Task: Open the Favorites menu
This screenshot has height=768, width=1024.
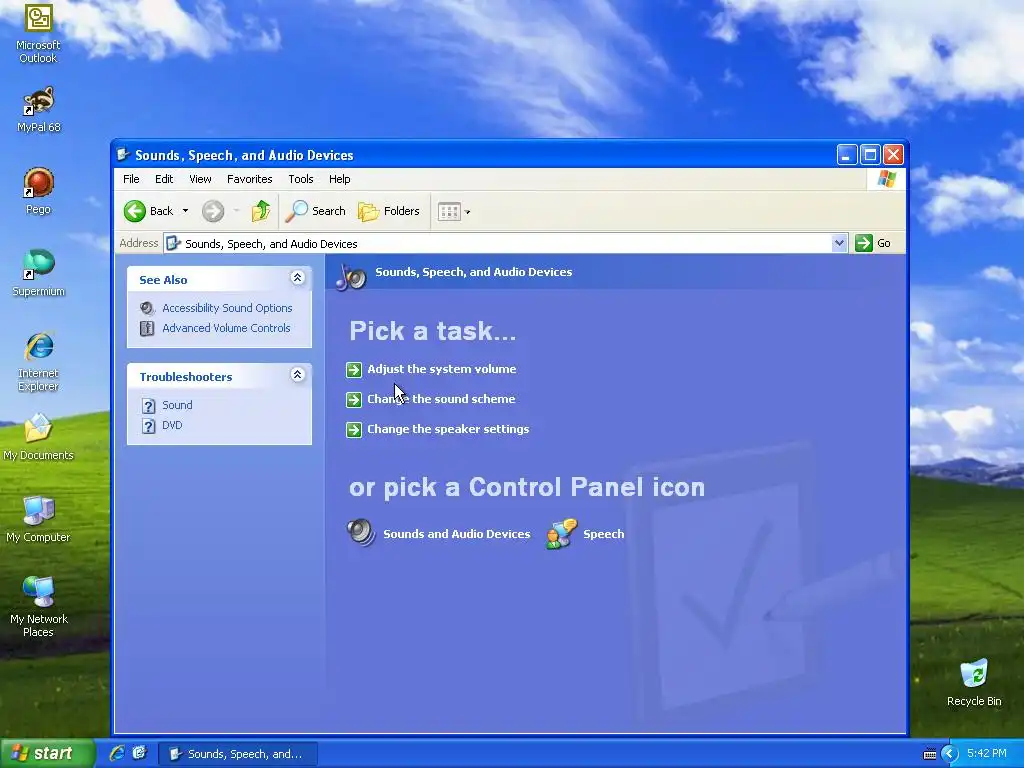Action: [x=249, y=179]
